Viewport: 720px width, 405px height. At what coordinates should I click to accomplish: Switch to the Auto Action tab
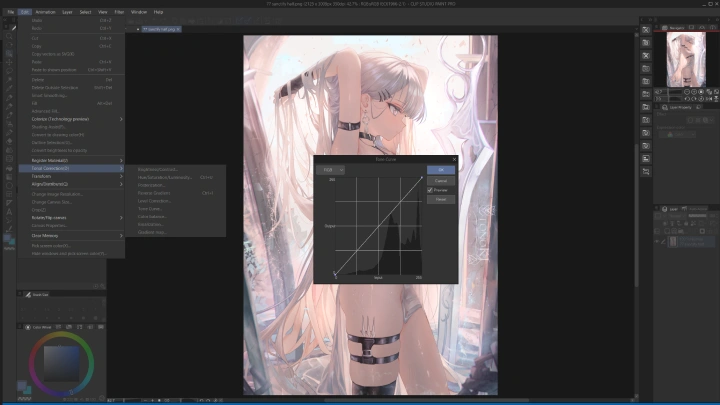[x=696, y=209]
